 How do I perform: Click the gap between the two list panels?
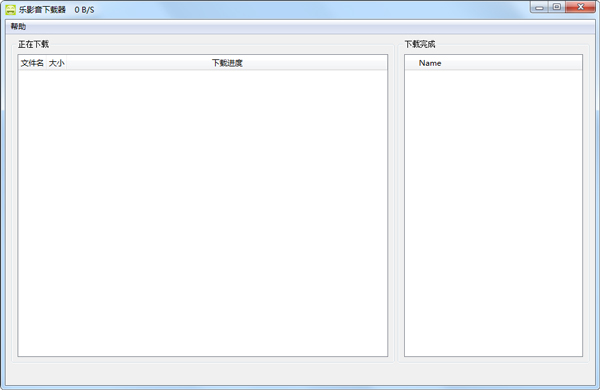(x=396, y=204)
